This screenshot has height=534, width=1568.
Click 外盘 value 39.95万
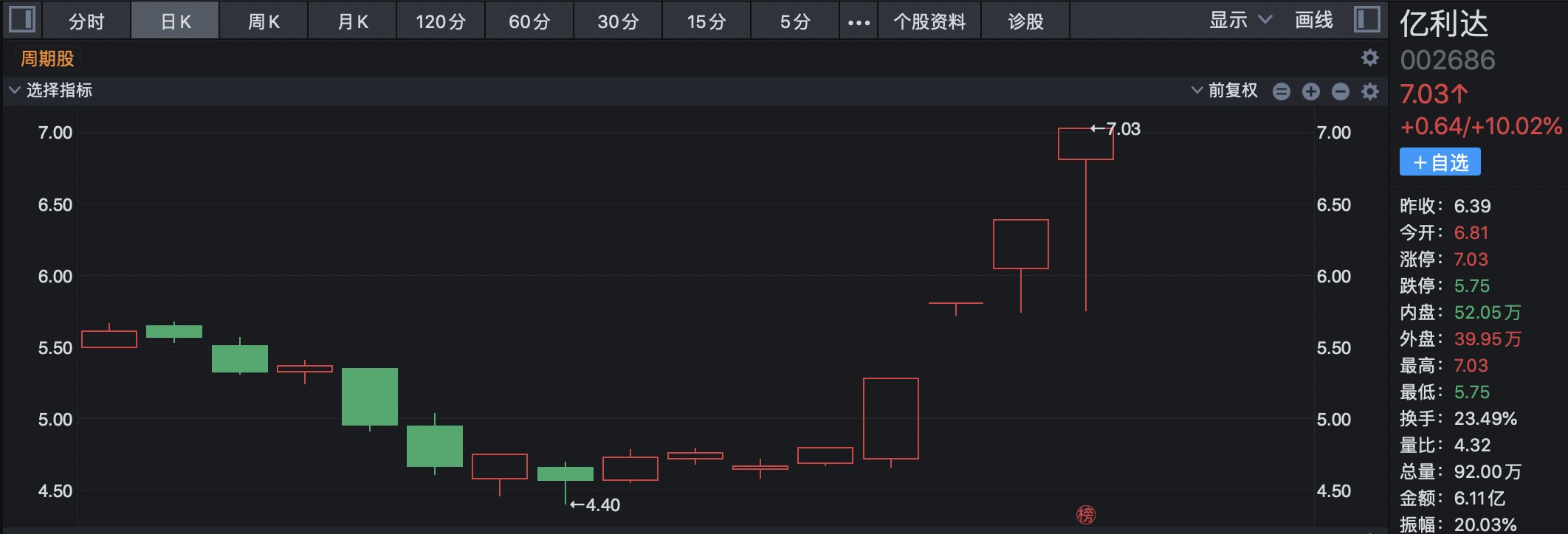point(1488,339)
